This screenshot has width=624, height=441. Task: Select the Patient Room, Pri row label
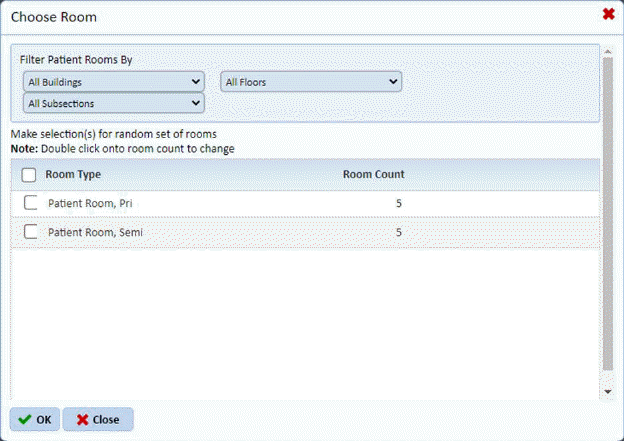tap(91, 203)
